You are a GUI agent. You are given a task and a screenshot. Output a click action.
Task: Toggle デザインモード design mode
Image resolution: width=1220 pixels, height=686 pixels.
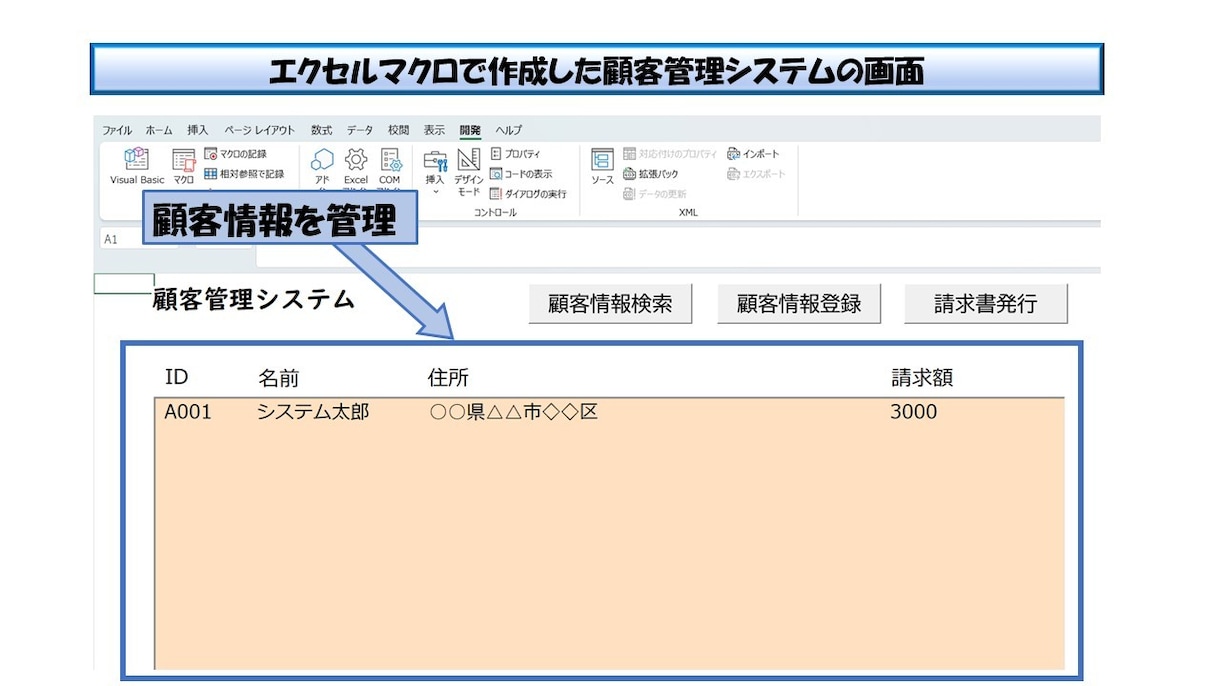coord(468,172)
